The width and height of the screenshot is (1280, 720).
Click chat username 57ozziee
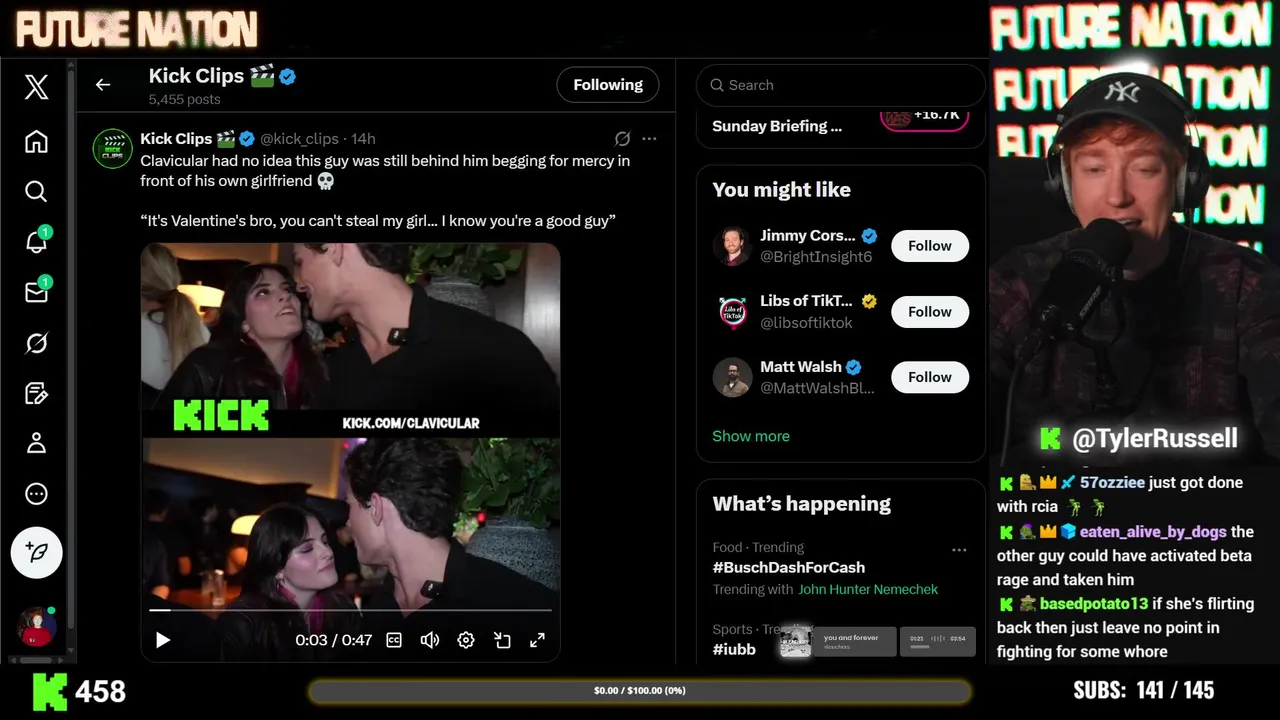[x=1112, y=482]
